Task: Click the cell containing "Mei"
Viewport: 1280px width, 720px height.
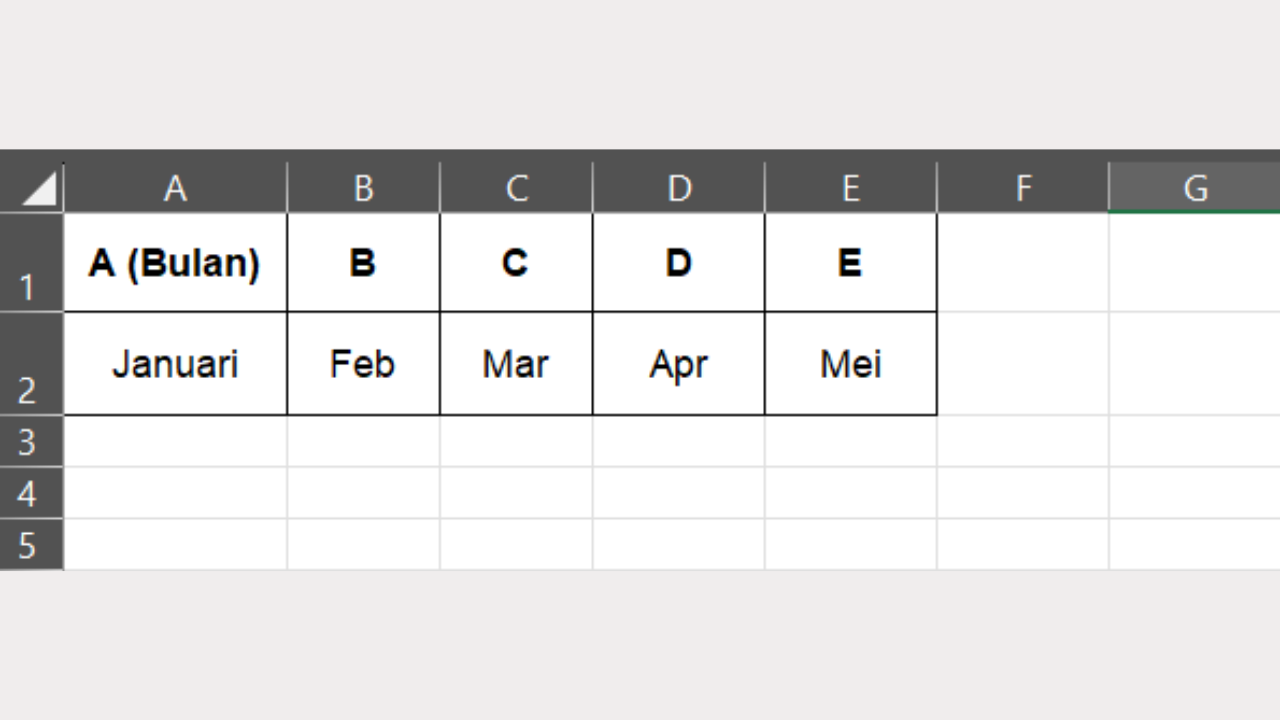Action: tap(851, 364)
